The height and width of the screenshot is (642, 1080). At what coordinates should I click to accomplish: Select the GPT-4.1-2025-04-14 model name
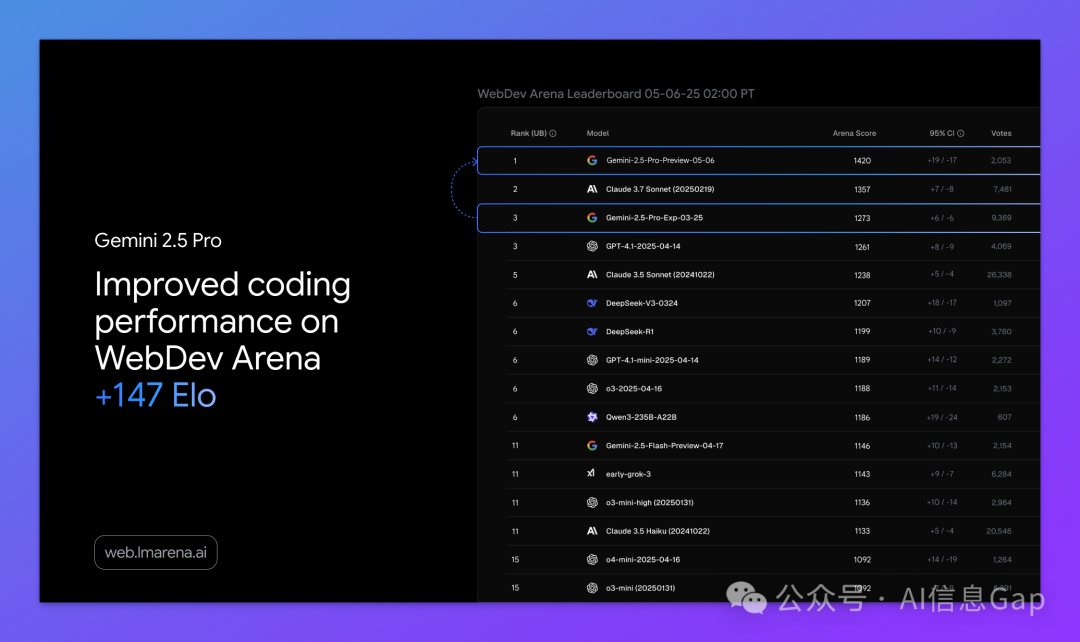(643, 246)
